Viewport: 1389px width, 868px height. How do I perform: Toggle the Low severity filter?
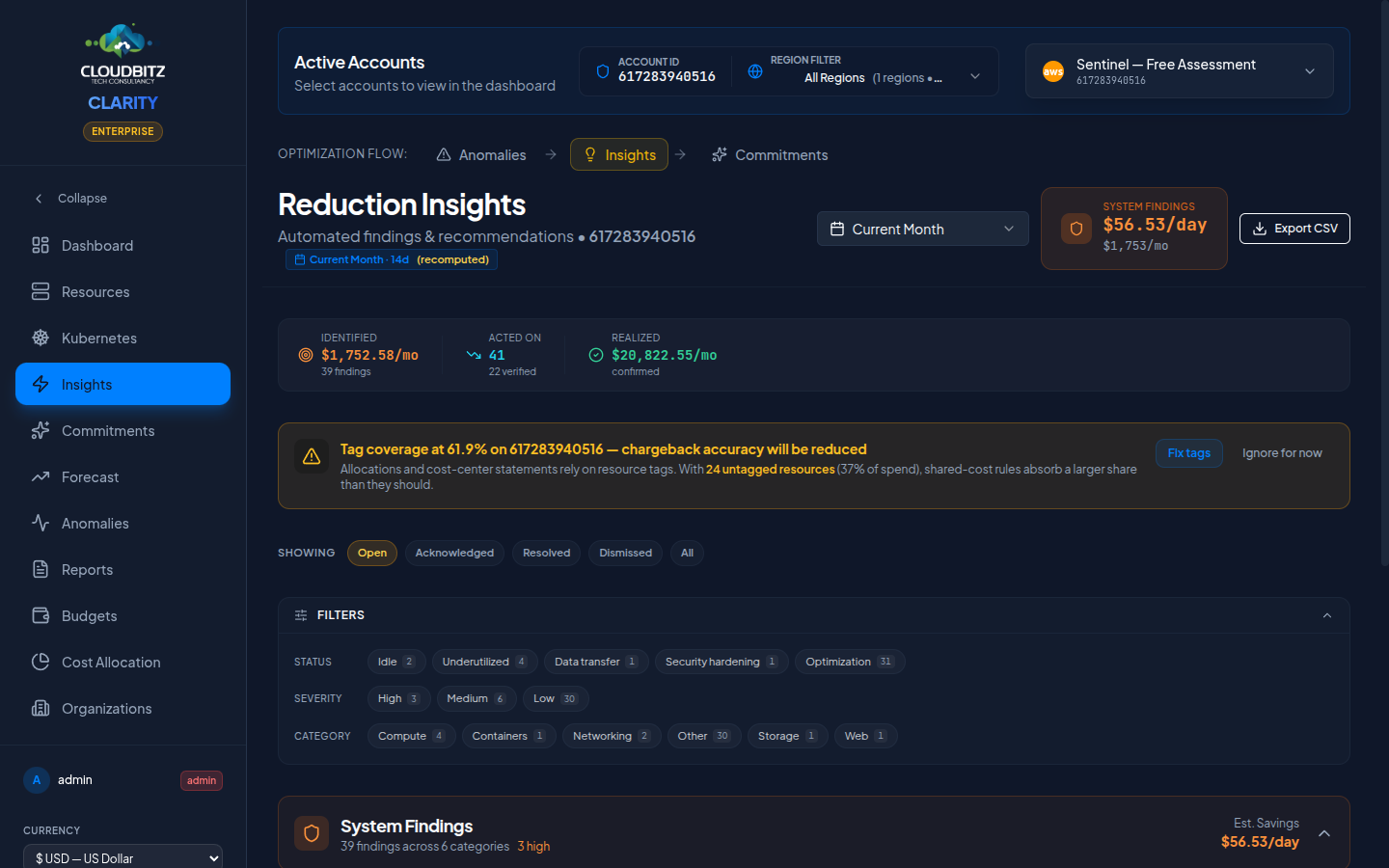coord(556,698)
